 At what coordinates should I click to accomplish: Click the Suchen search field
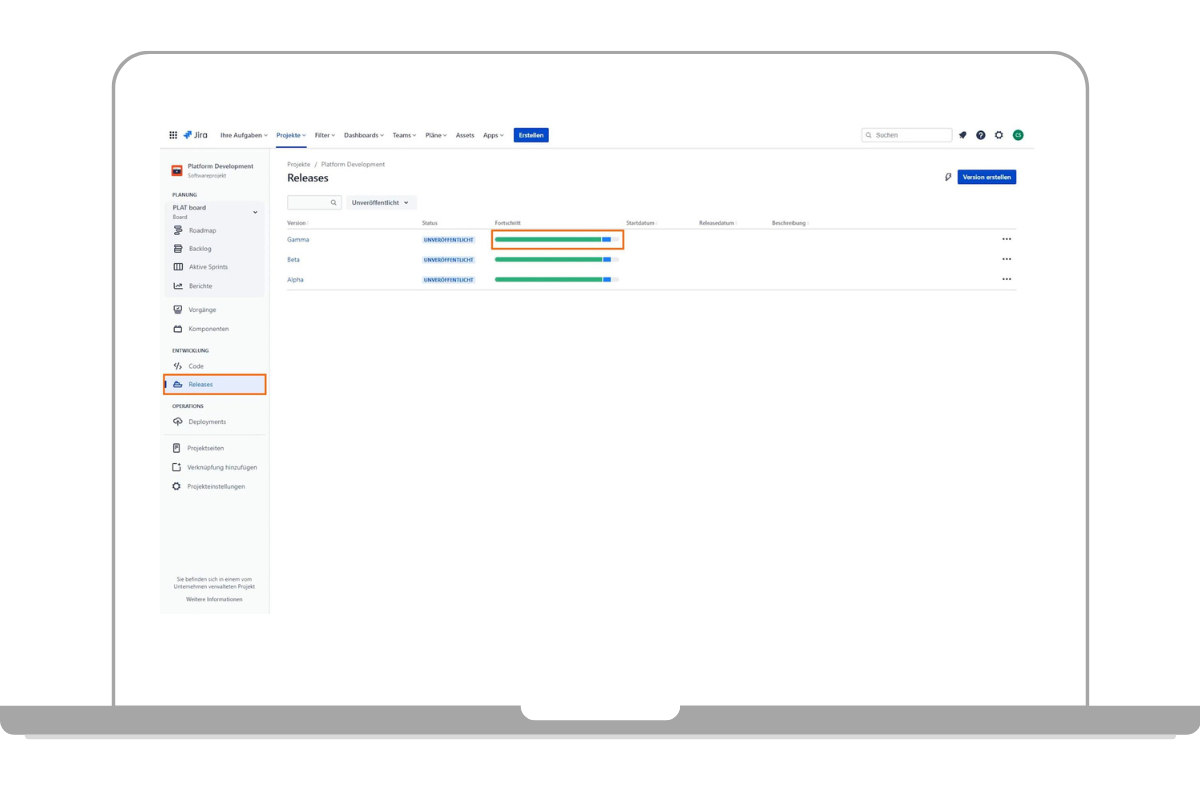pyautogui.click(x=910, y=135)
